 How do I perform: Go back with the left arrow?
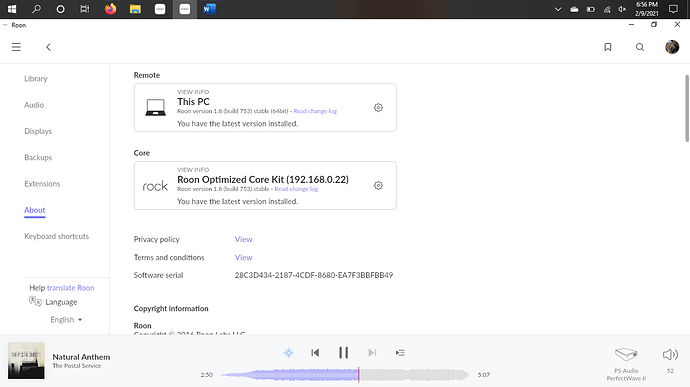pyautogui.click(x=48, y=47)
